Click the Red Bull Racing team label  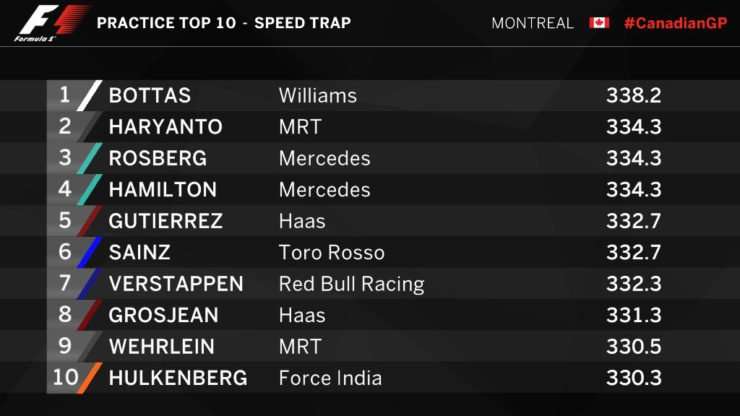coord(352,284)
